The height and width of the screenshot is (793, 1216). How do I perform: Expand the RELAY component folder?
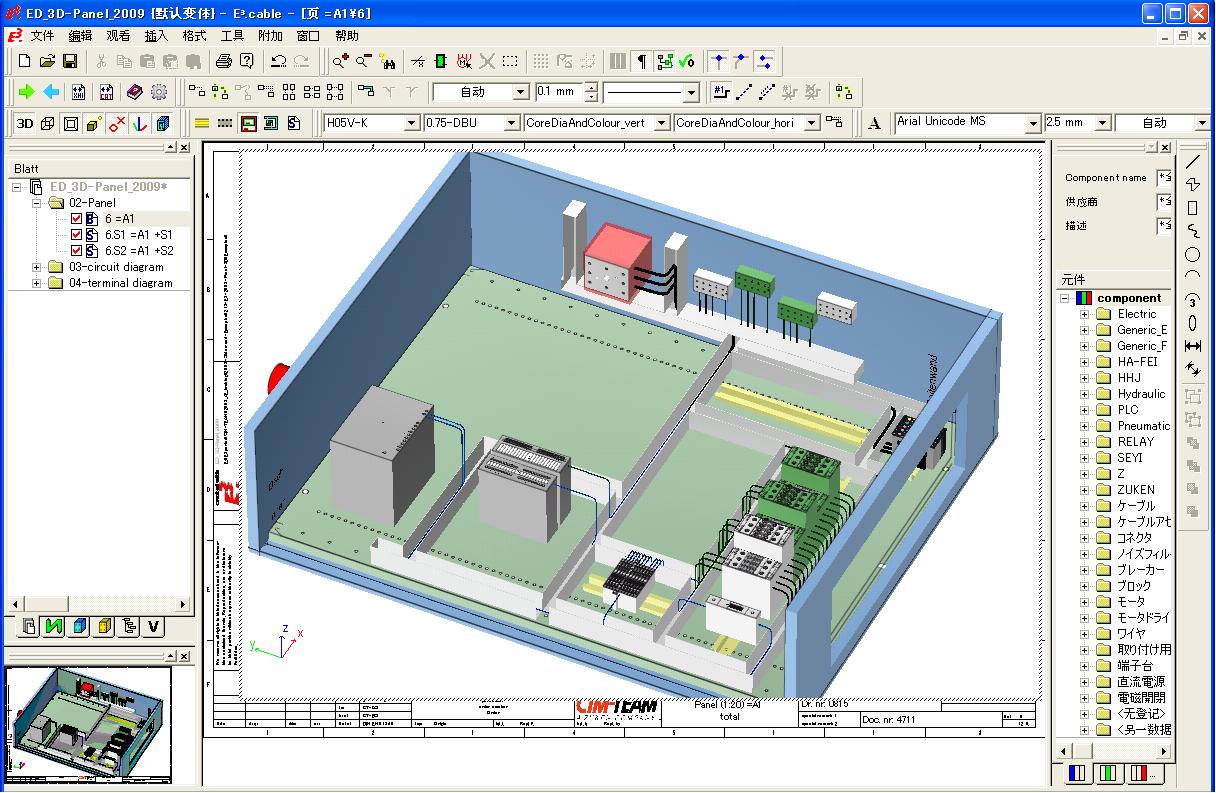click(x=1084, y=442)
